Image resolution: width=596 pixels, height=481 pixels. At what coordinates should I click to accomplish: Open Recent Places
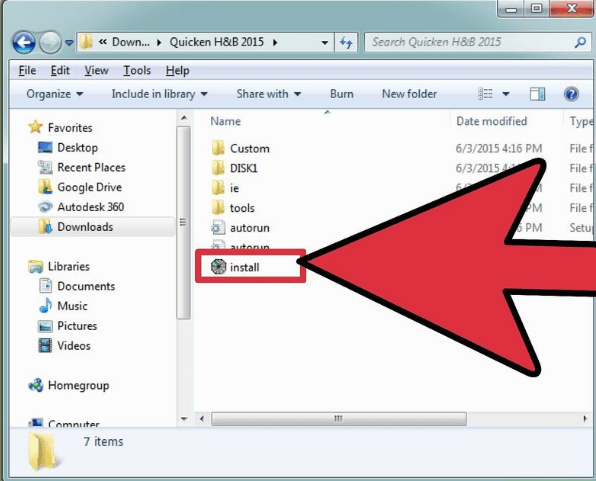[91, 167]
